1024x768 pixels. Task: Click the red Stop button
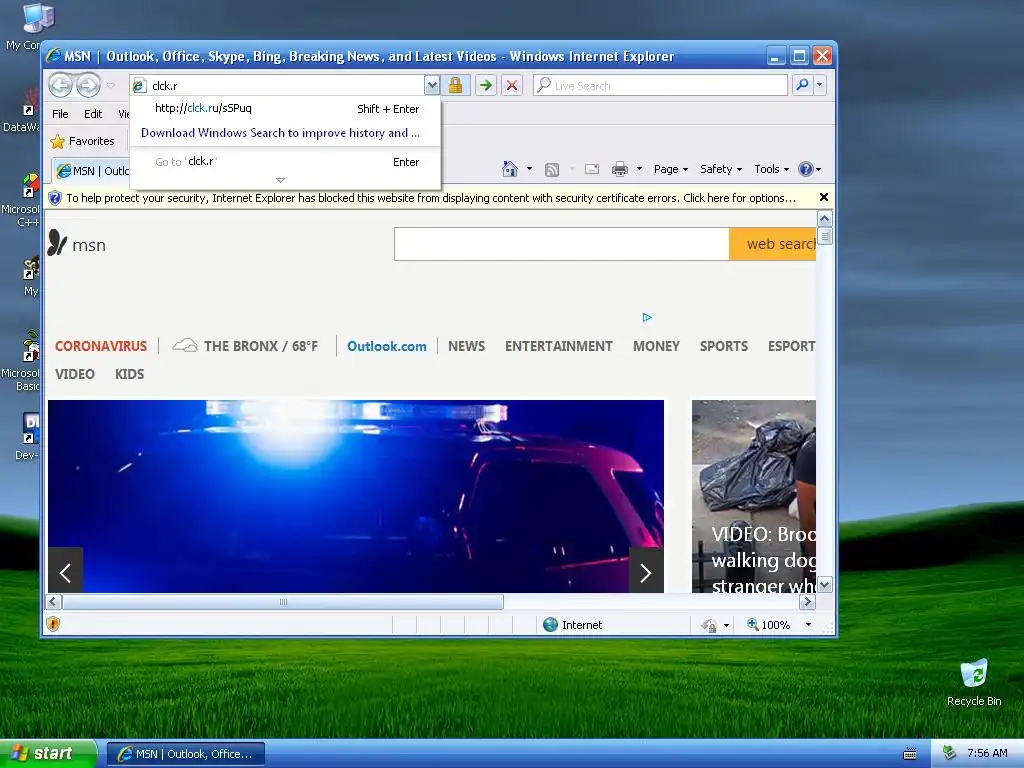tap(512, 86)
